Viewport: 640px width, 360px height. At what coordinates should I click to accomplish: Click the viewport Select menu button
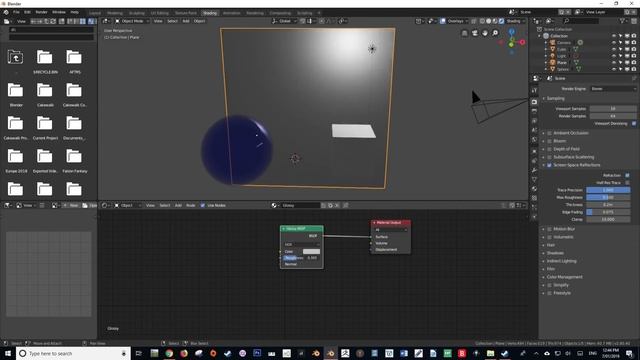tap(173, 21)
